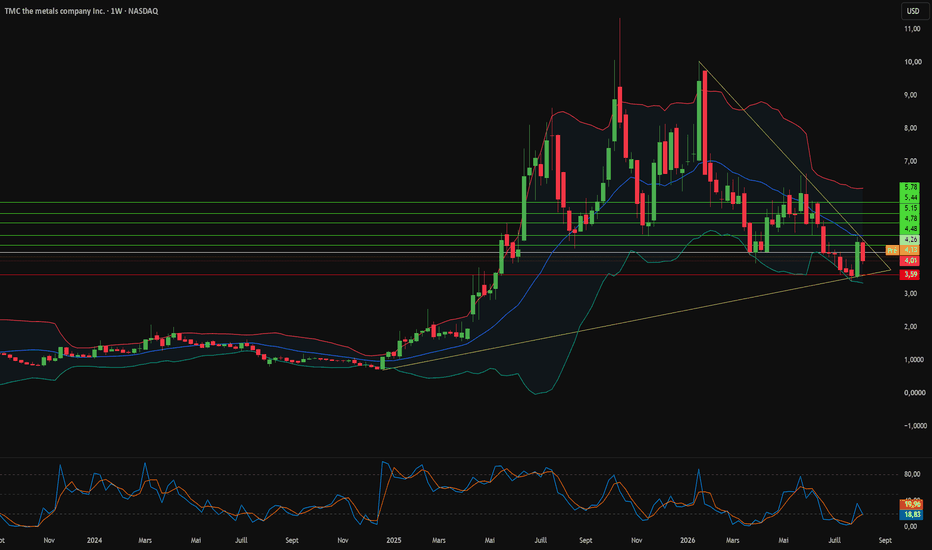Click the last Sept label on time axis
This screenshot has height=550, width=932.
885,540
